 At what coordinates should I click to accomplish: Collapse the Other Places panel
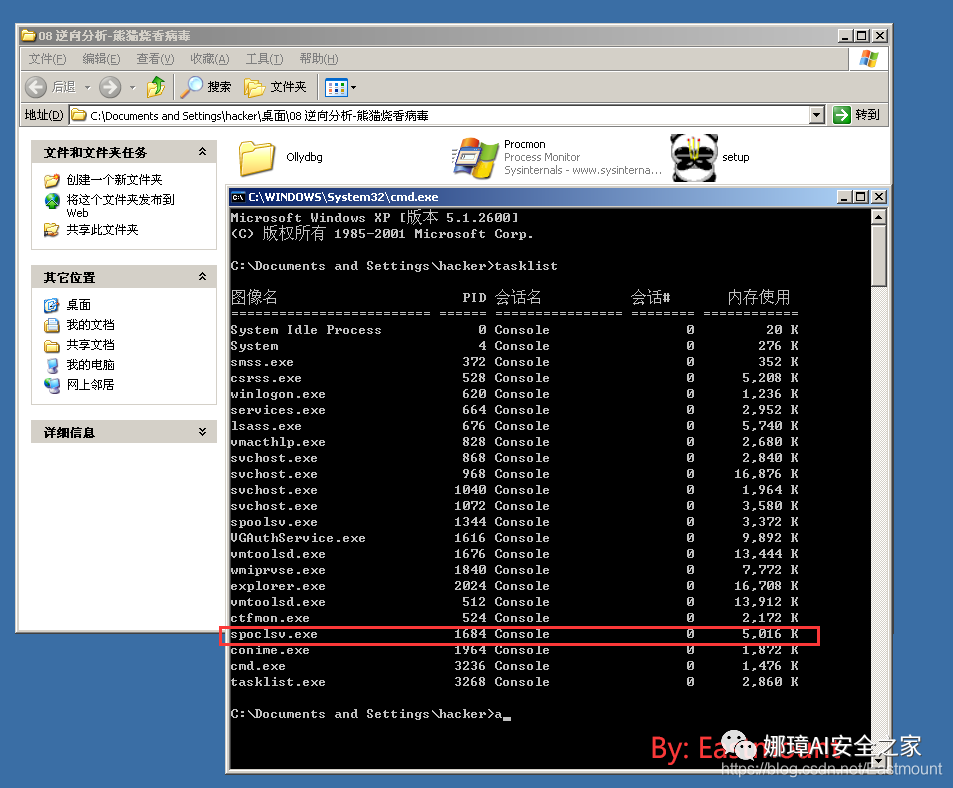coord(202,277)
